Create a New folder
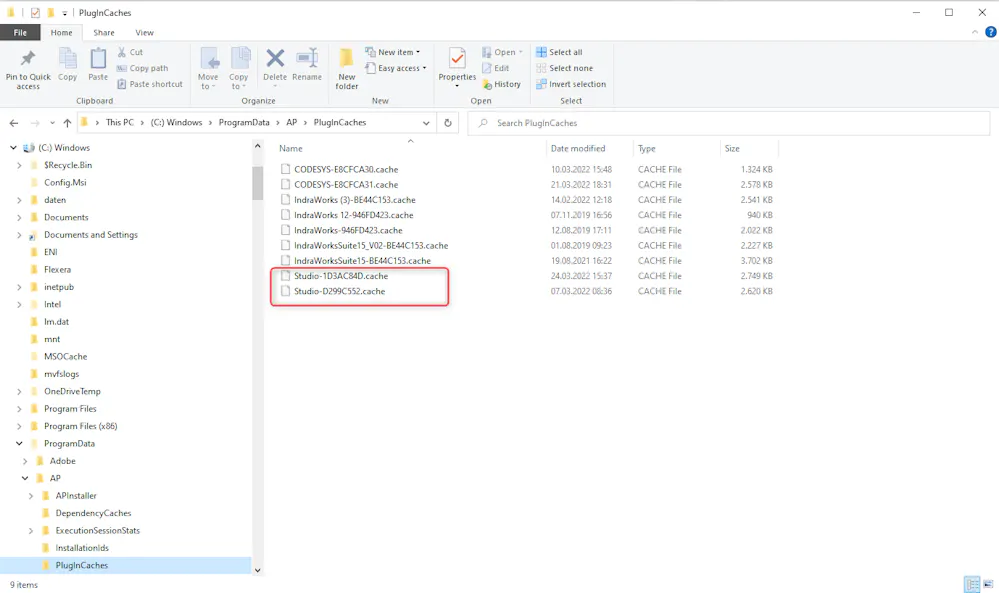 pyautogui.click(x=347, y=69)
